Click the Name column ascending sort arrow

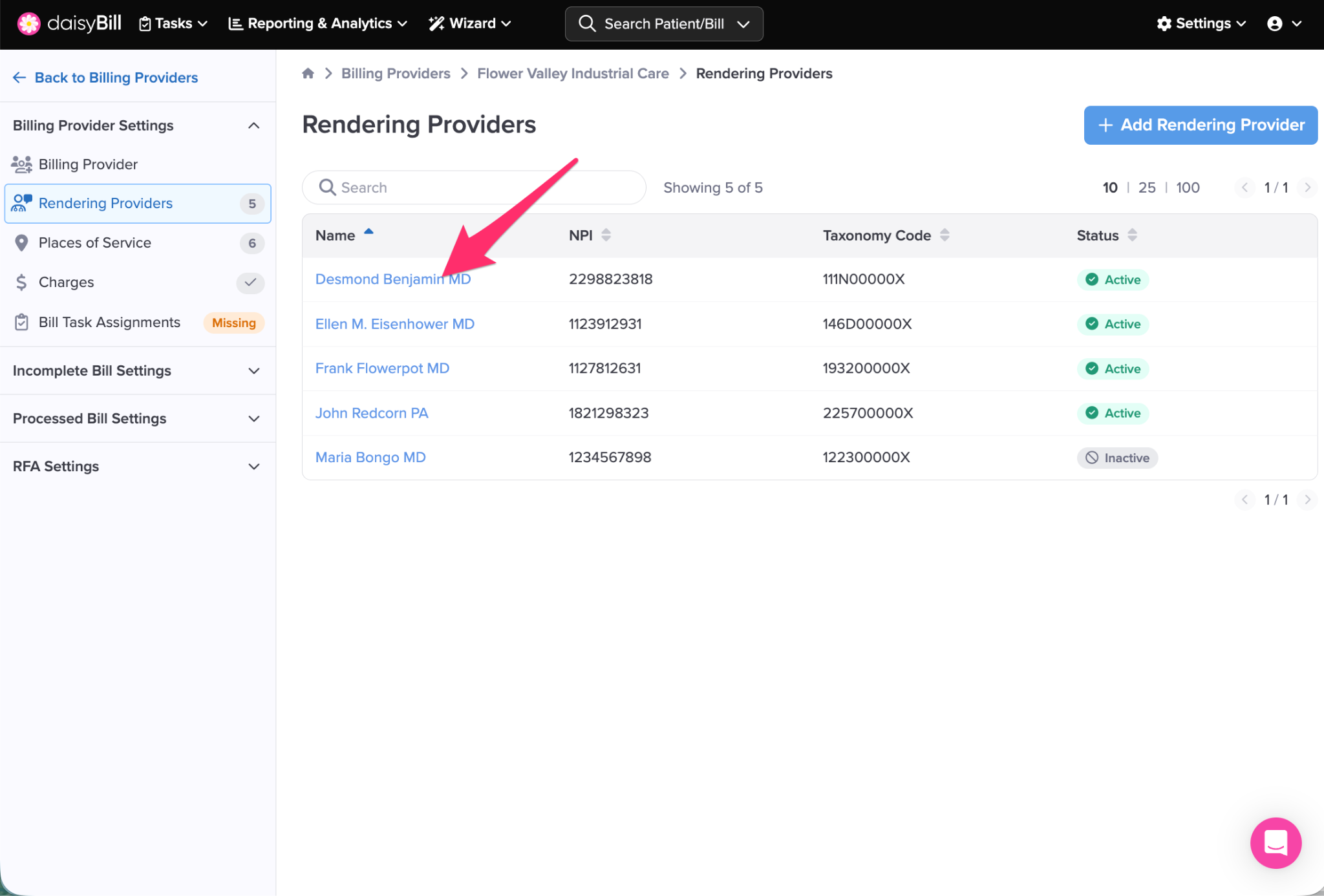click(368, 232)
